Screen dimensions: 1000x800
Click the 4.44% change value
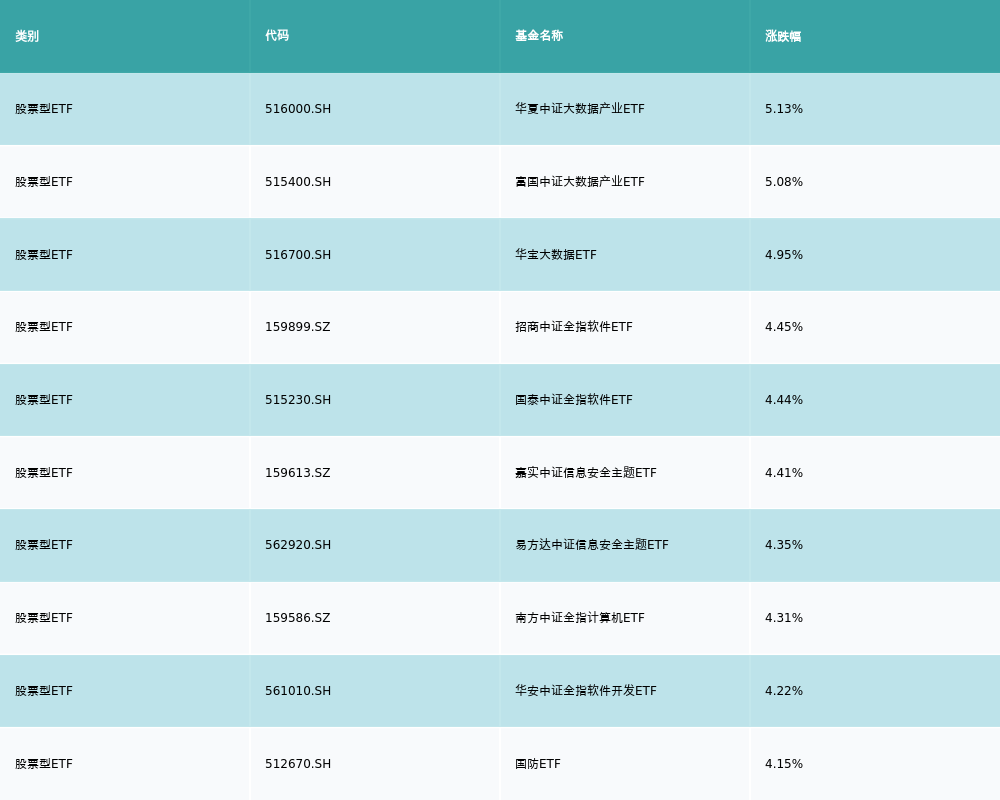pos(784,400)
